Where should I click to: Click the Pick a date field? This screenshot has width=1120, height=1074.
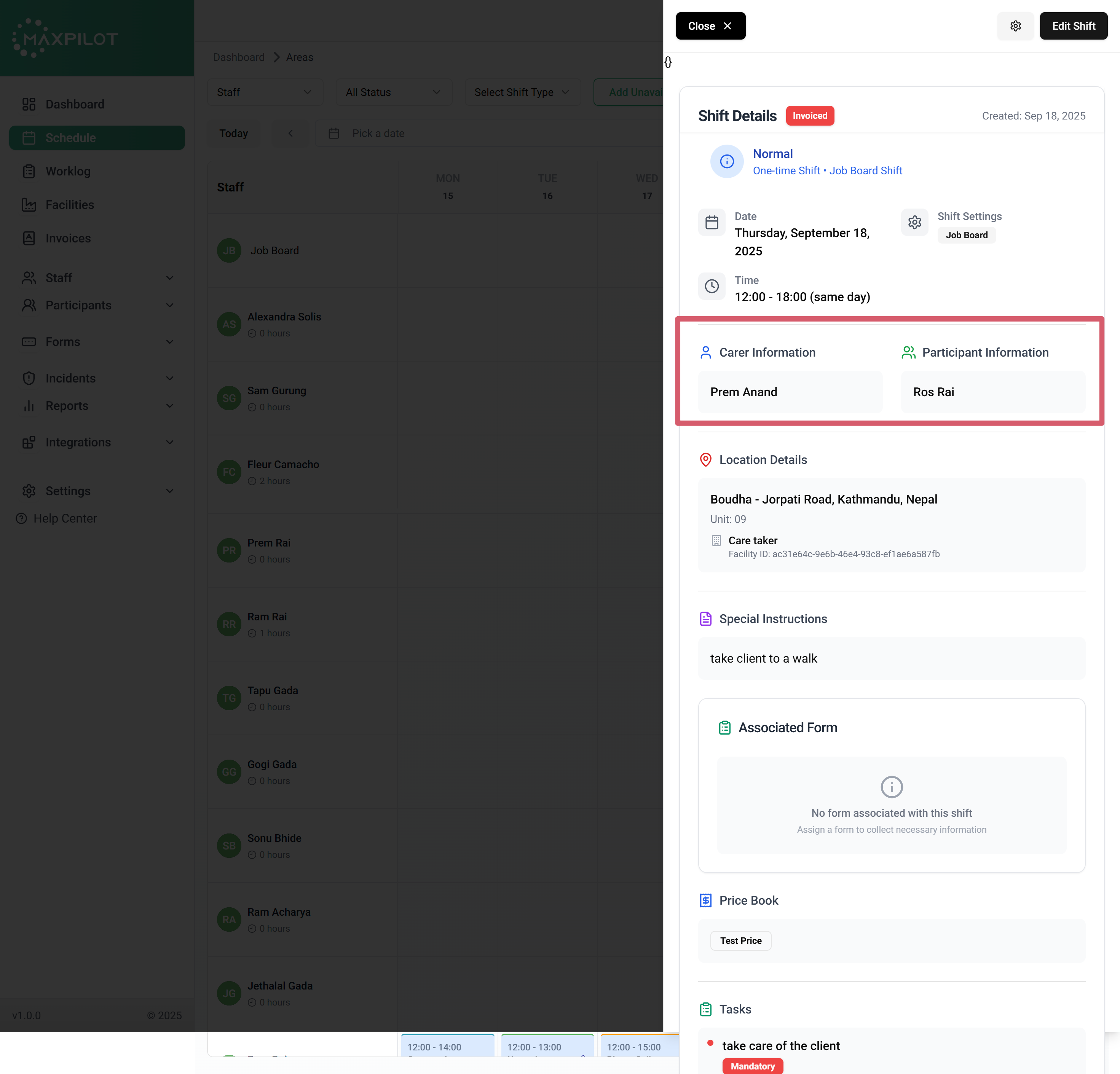tap(378, 134)
